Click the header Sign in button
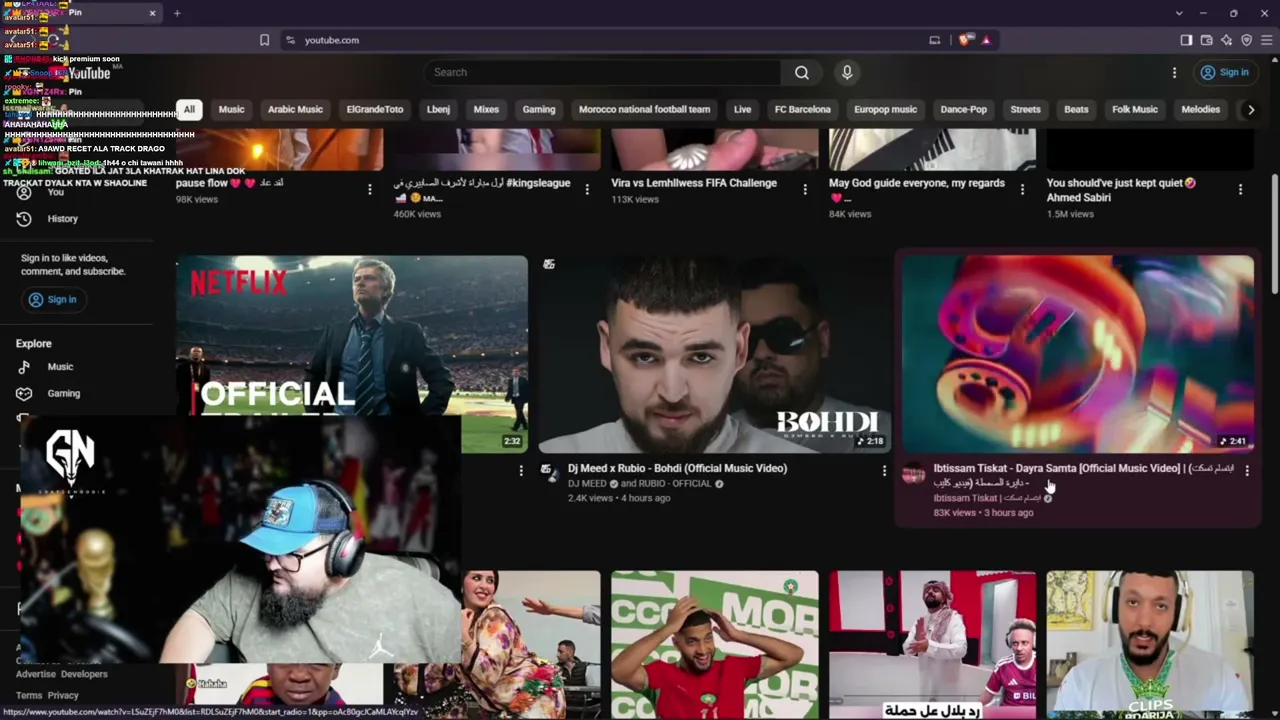Viewport: 1280px width, 720px height. [x=1225, y=72]
